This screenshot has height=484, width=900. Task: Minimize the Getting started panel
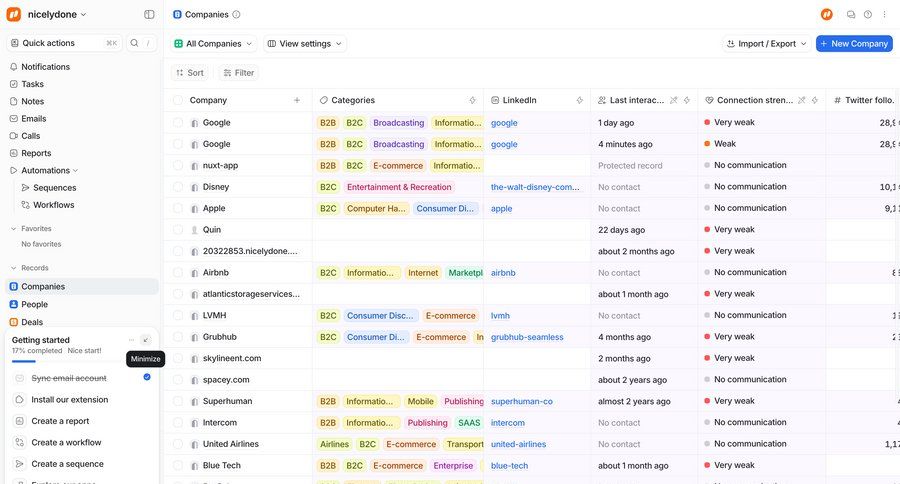146,340
